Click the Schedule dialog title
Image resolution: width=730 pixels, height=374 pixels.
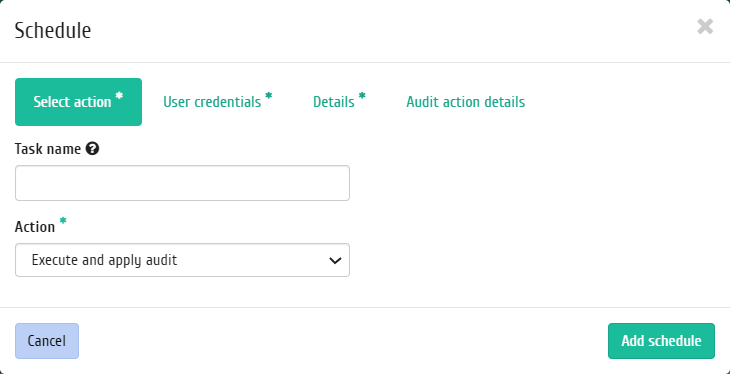53,30
